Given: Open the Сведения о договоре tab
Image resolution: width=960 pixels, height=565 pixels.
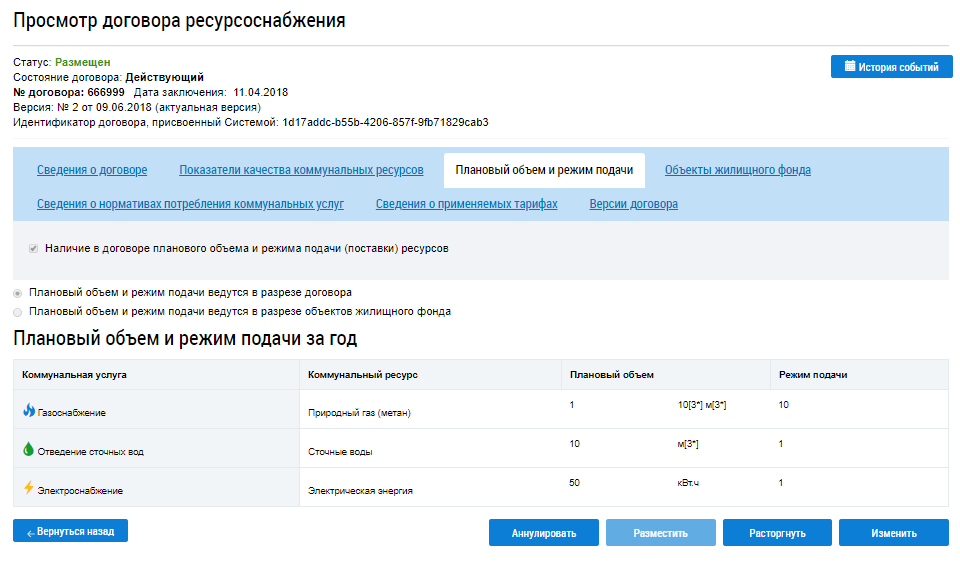Looking at the screenshot, I should (92, 170).
